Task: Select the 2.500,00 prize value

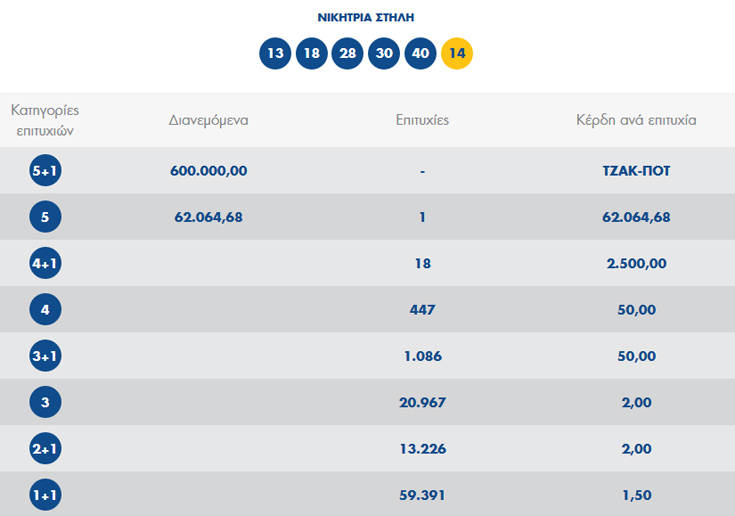Action: point(636,264)
